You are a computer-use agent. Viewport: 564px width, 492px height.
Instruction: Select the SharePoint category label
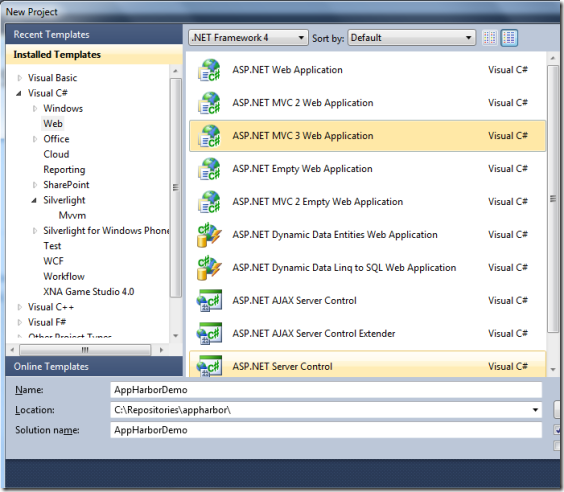click(66, 185)
